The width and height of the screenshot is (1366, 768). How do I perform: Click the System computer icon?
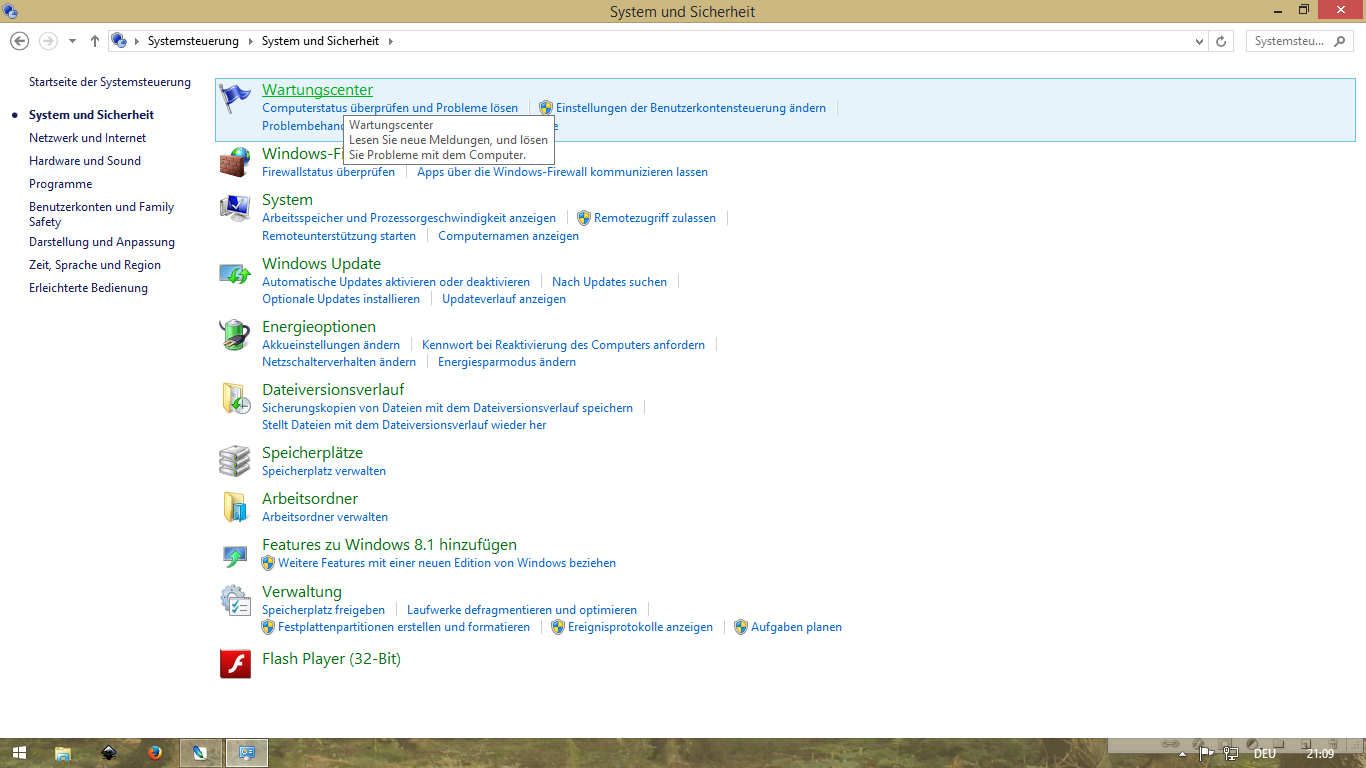pyautogui.click(x=235, y=208)
